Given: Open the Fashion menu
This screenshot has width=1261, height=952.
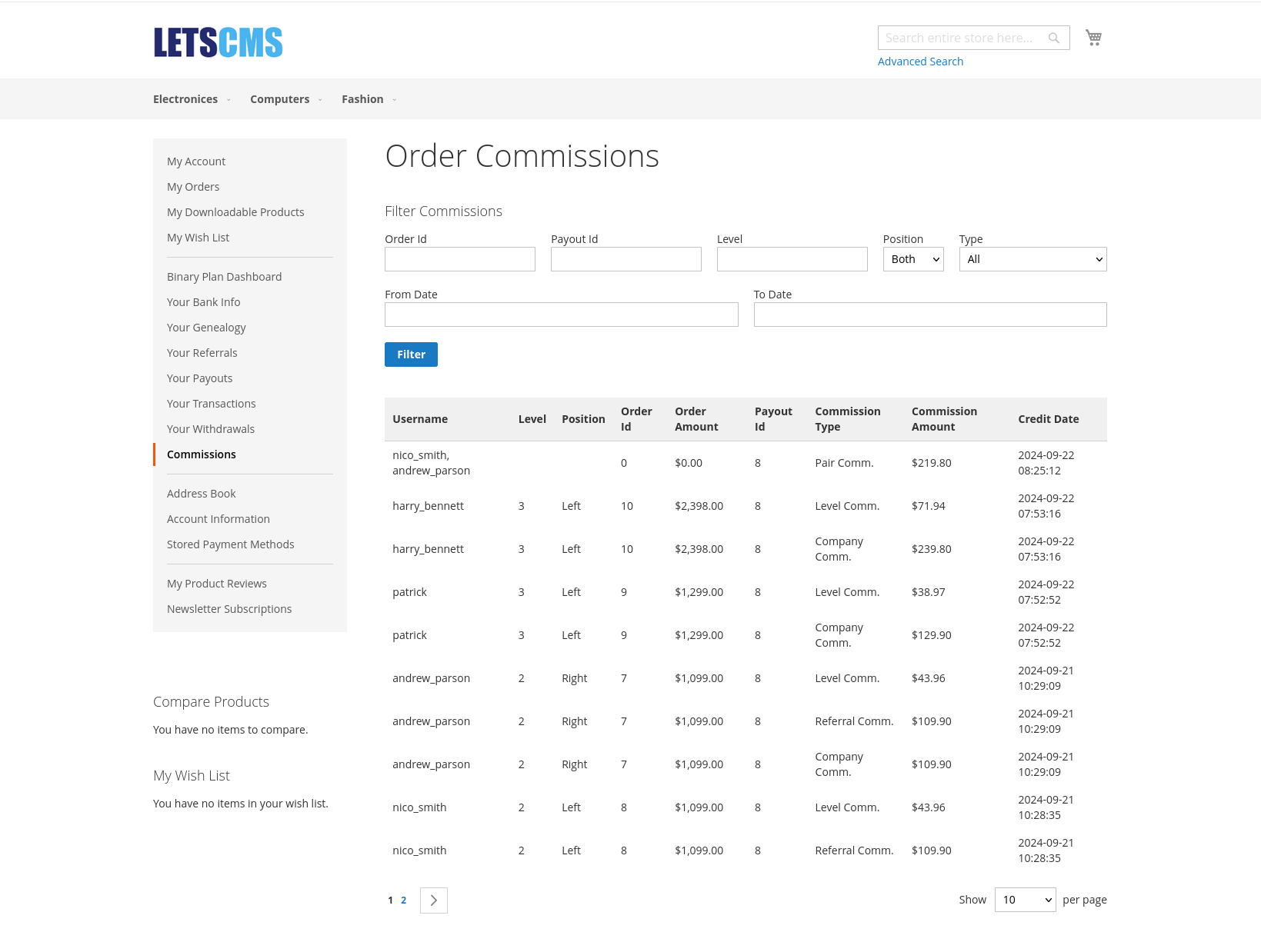Looking at the screenshot, I should coord(362,99).
